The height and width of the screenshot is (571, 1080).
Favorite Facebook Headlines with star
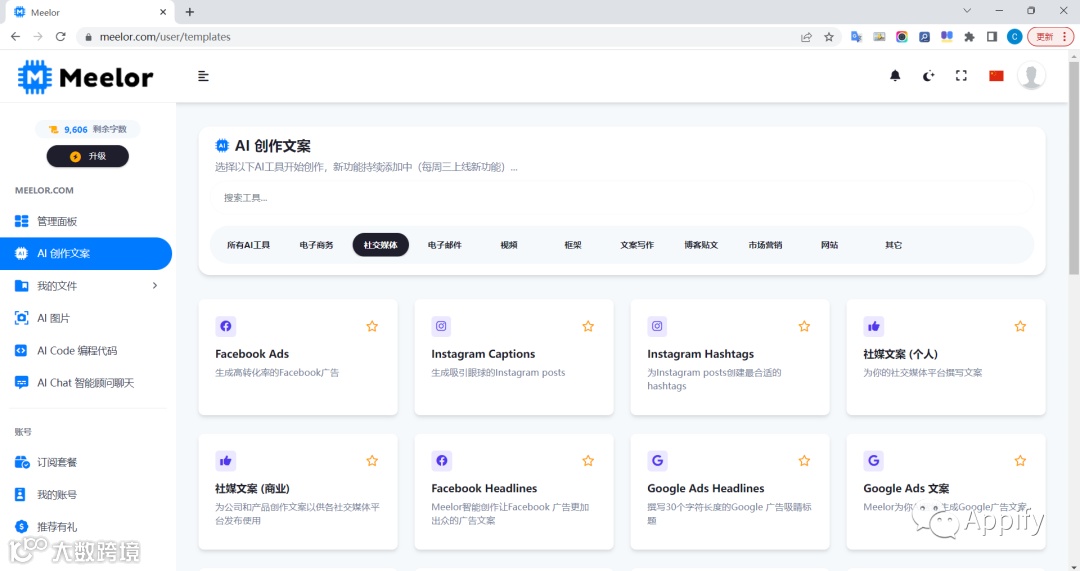click(x=588, y=461)
